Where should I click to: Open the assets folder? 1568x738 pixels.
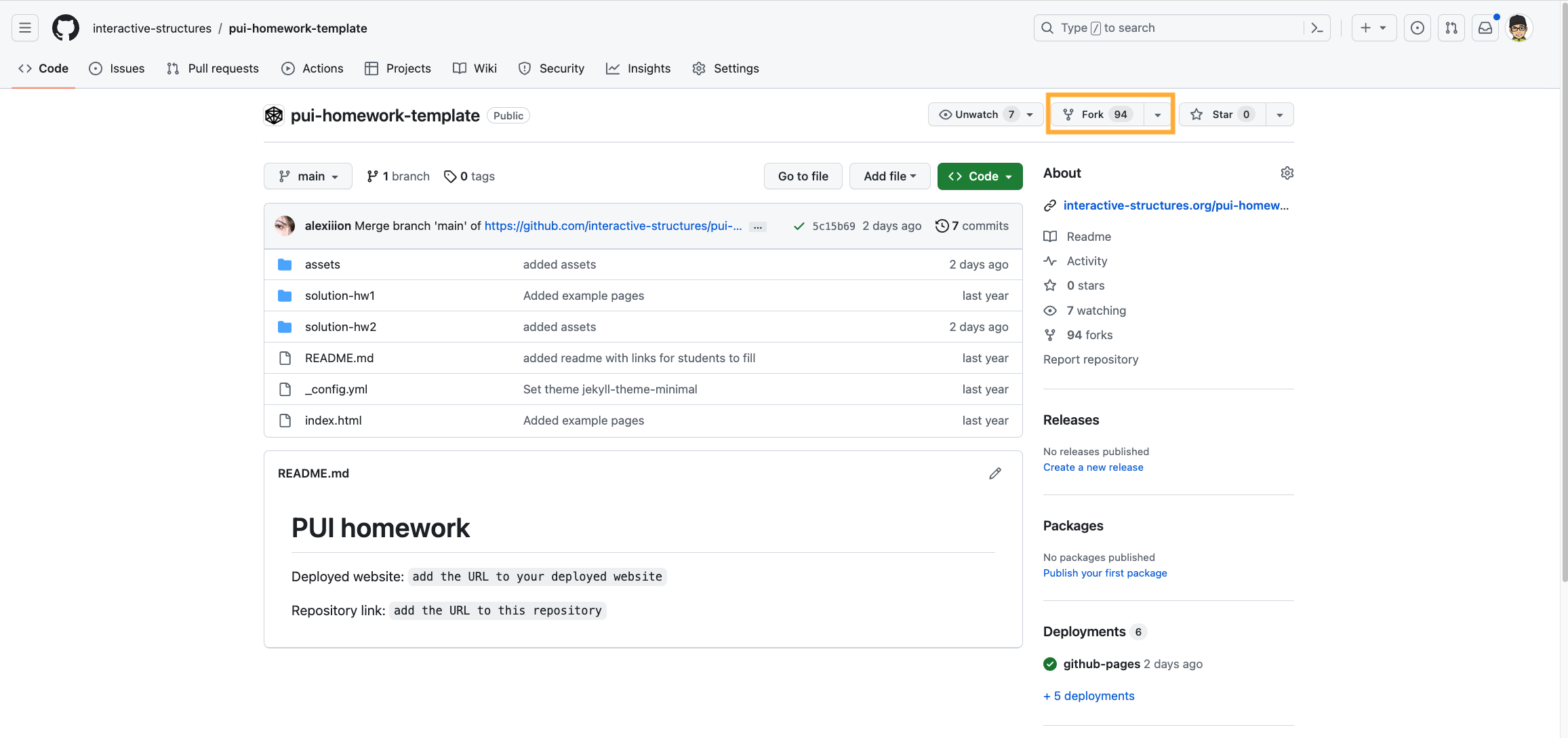click(323, 265)
